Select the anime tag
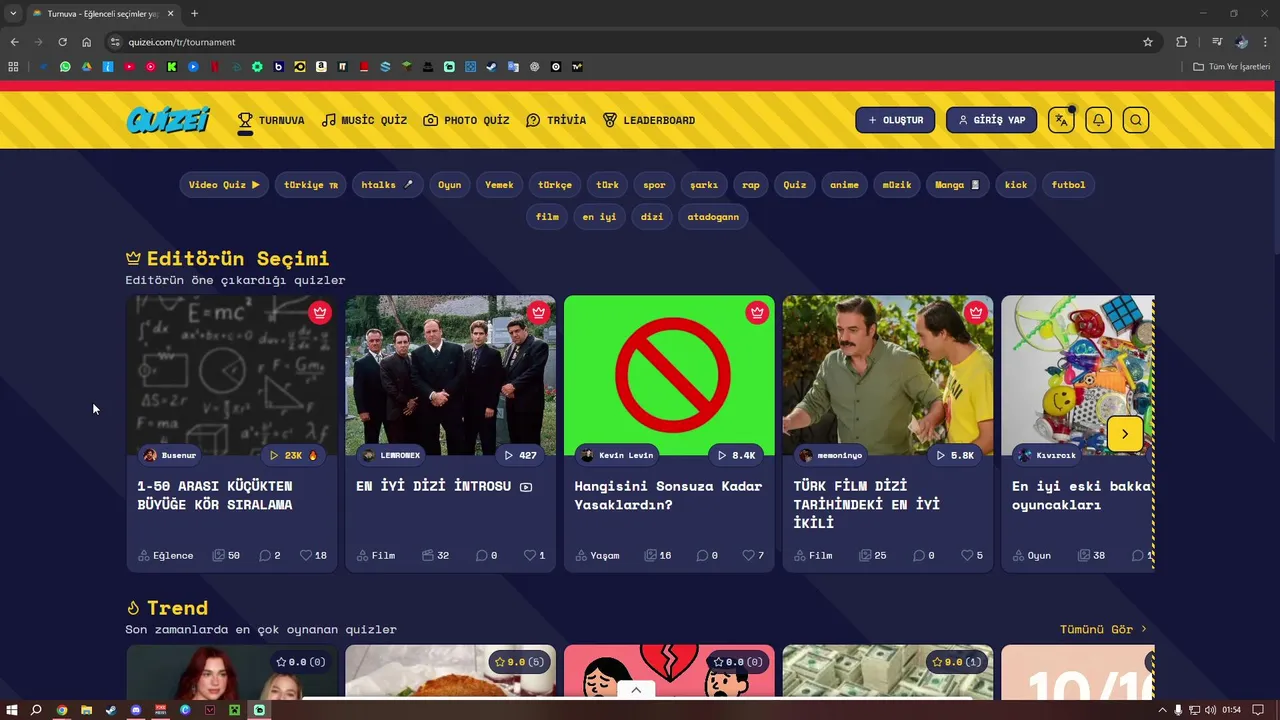The height and width of the screenshot is (720, 1280). [844, 184]
